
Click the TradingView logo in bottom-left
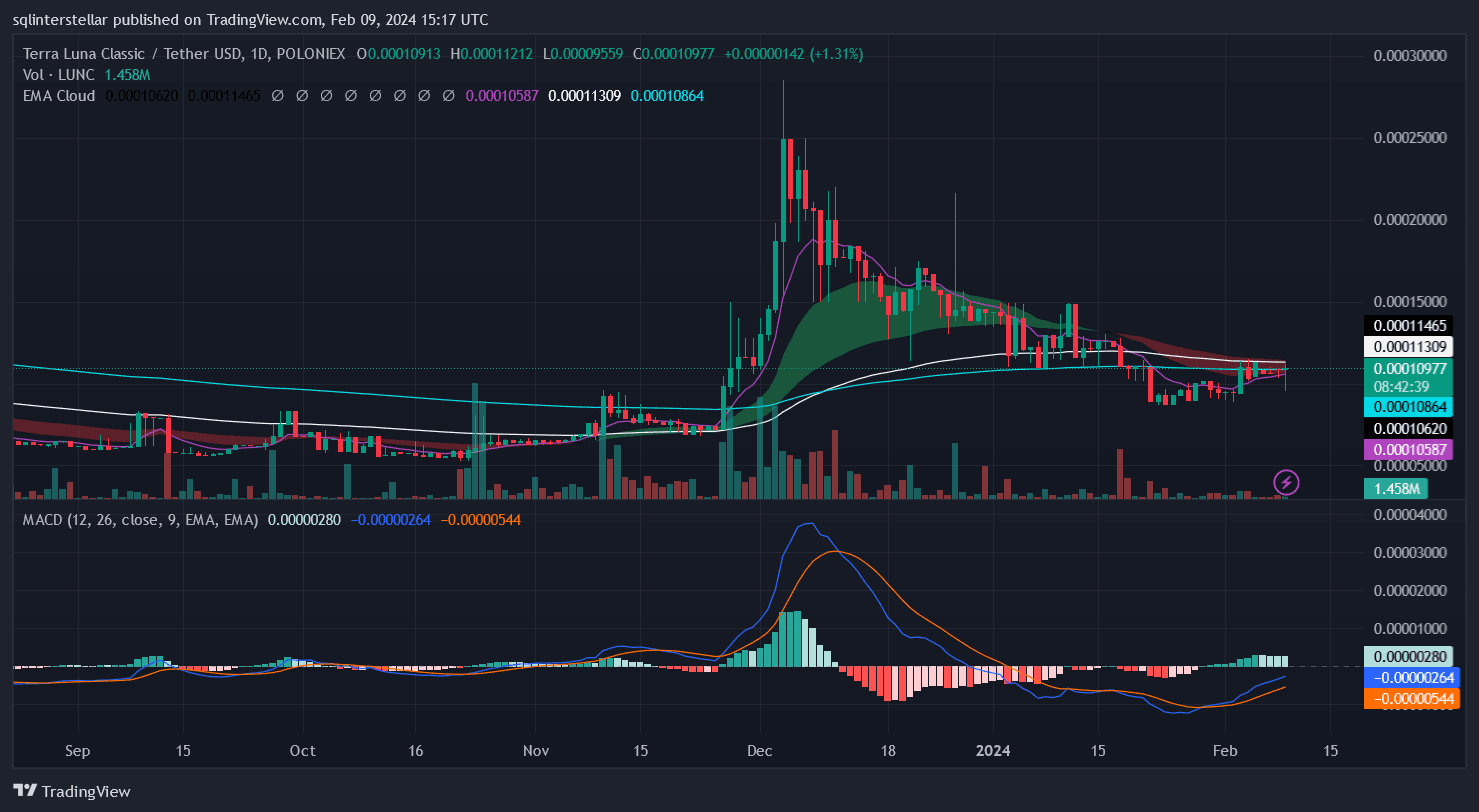(x=72, y=791)
